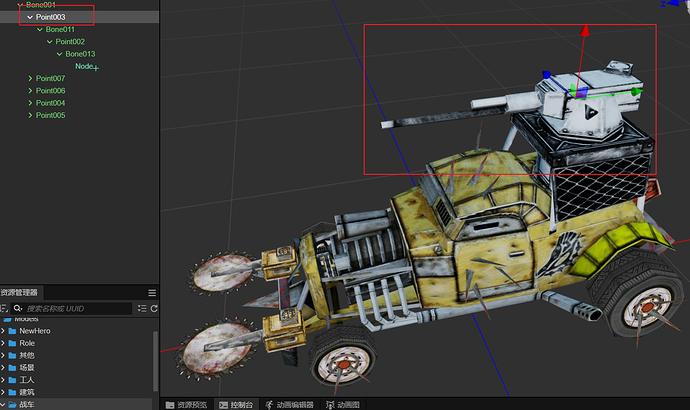Select the Bone013 node
The image size is (690, 410).
pyautogui.click(x=80, y=54)
